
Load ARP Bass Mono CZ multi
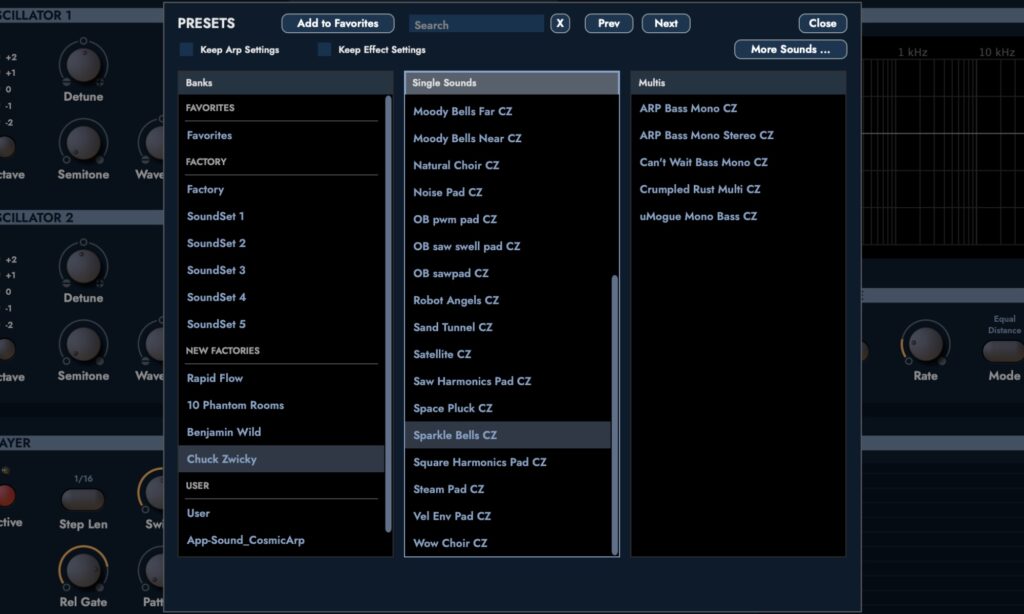738,108
